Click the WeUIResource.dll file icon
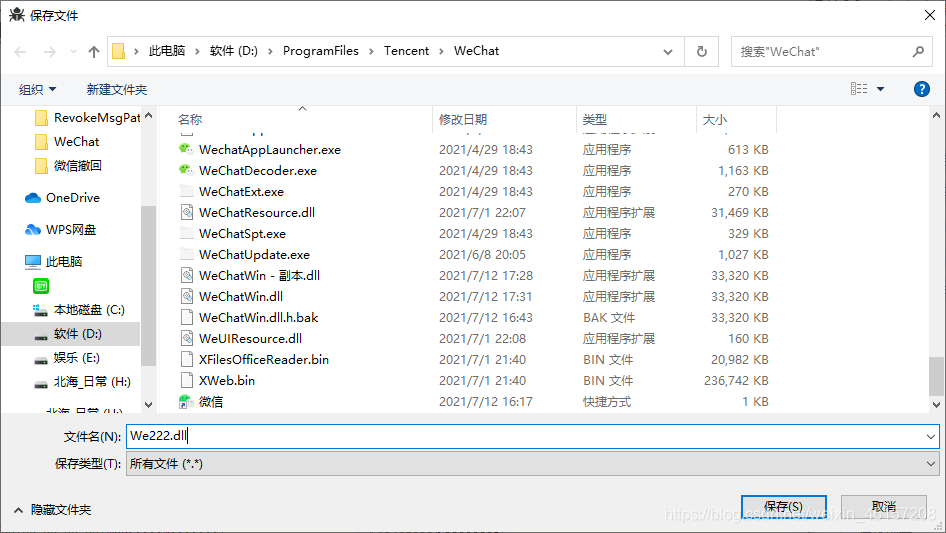Screen dimensions: 946x533 (187, 338)
